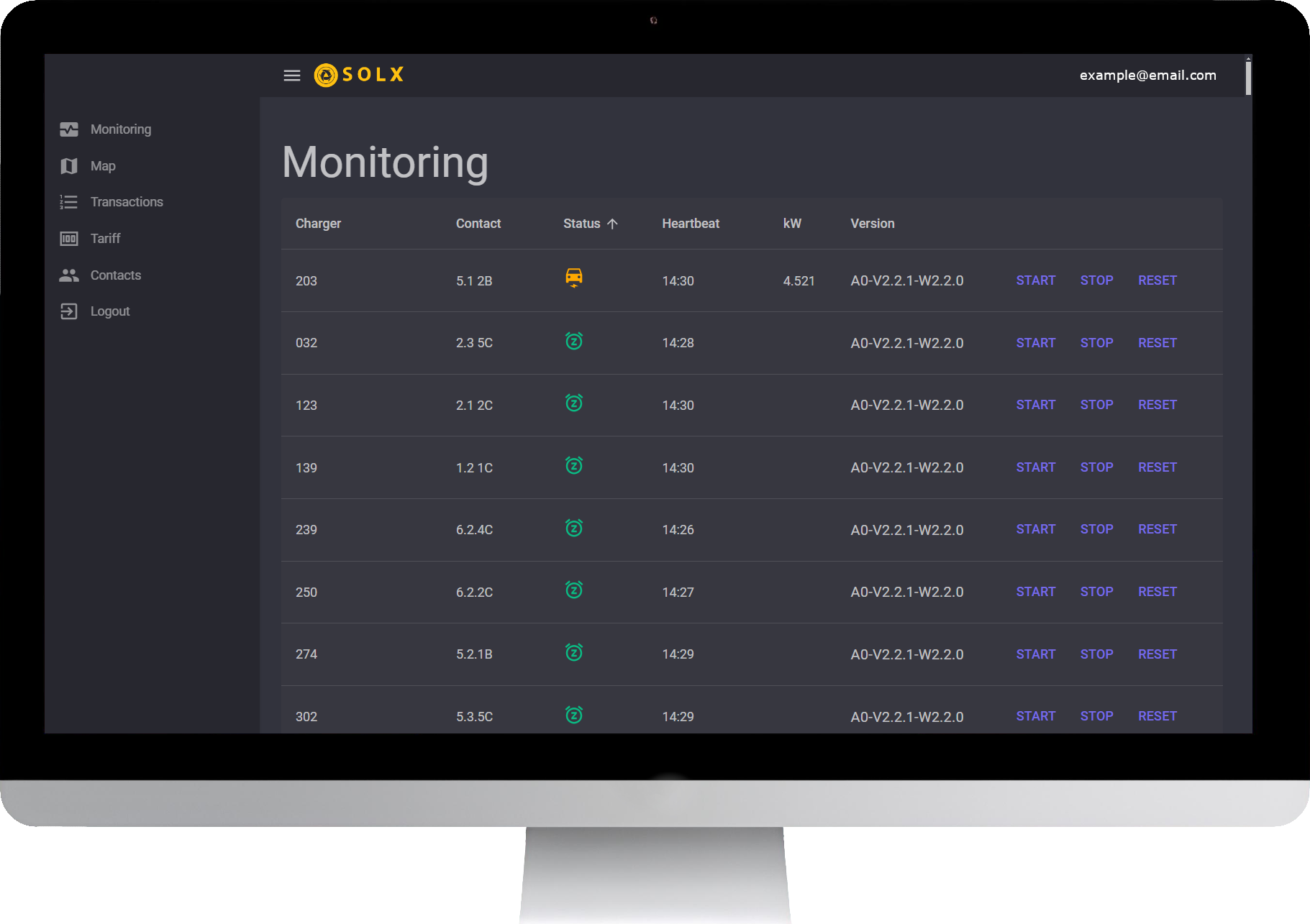Sort table by Contact column

click(x=478, y=224)
